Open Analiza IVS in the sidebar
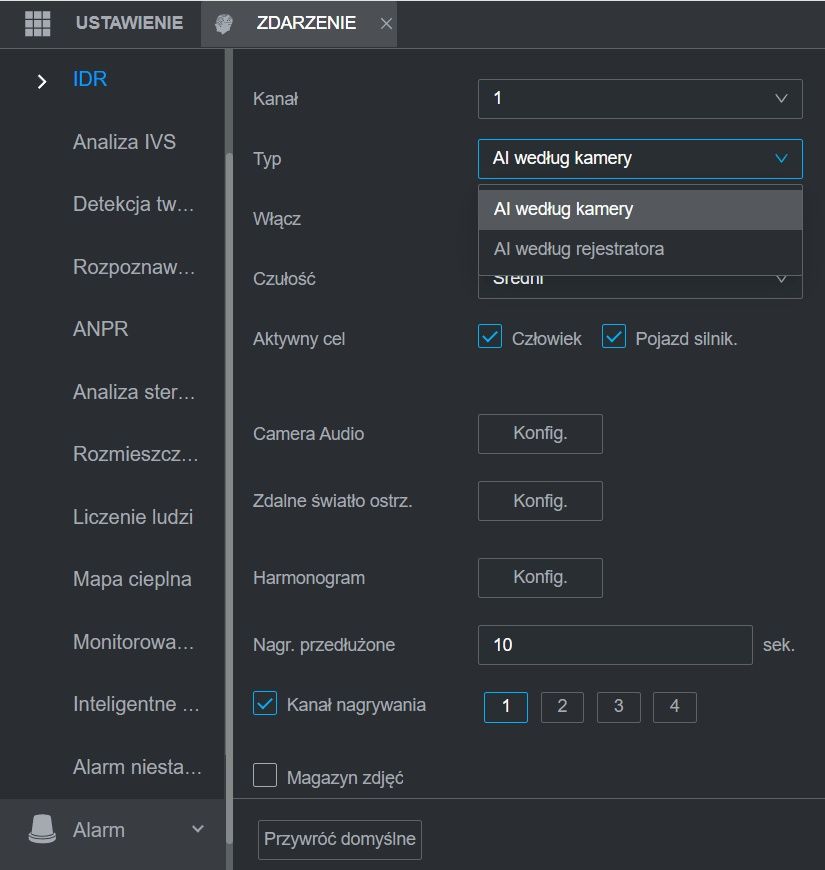 124,142
